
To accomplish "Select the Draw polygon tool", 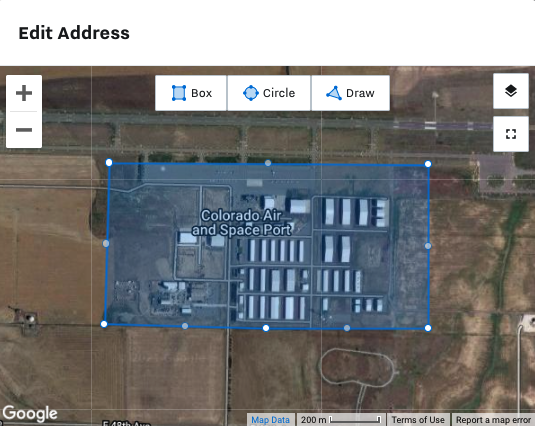I will pos(350,93).
